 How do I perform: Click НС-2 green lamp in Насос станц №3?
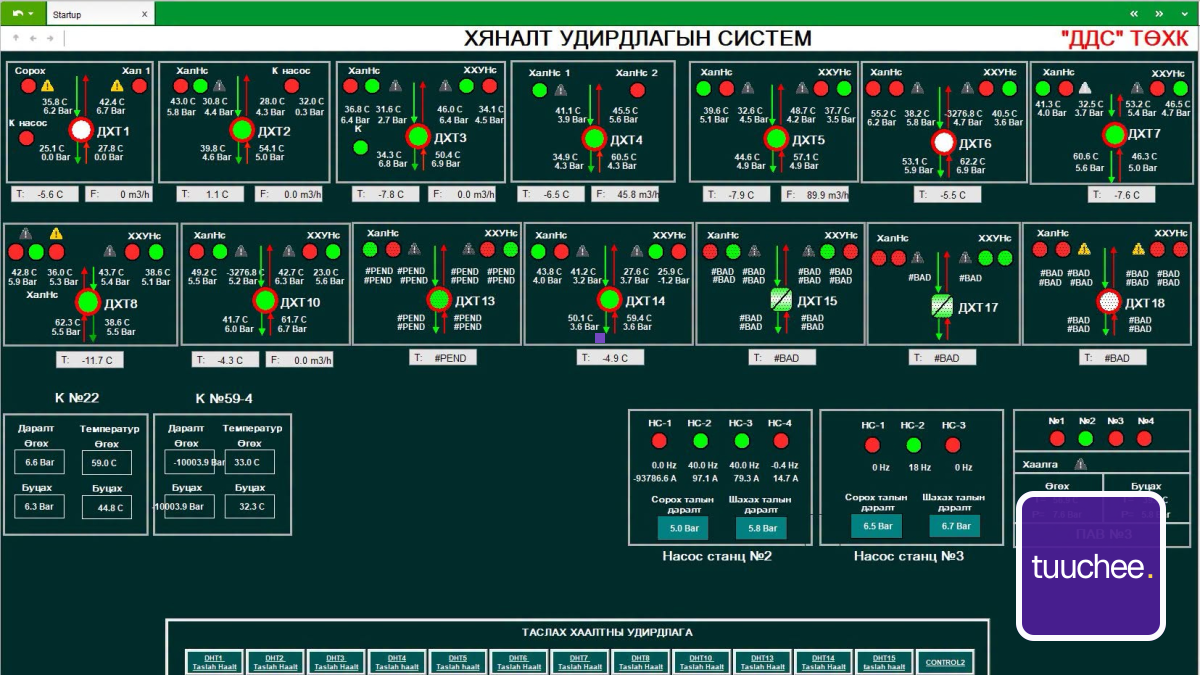(912, 444)
